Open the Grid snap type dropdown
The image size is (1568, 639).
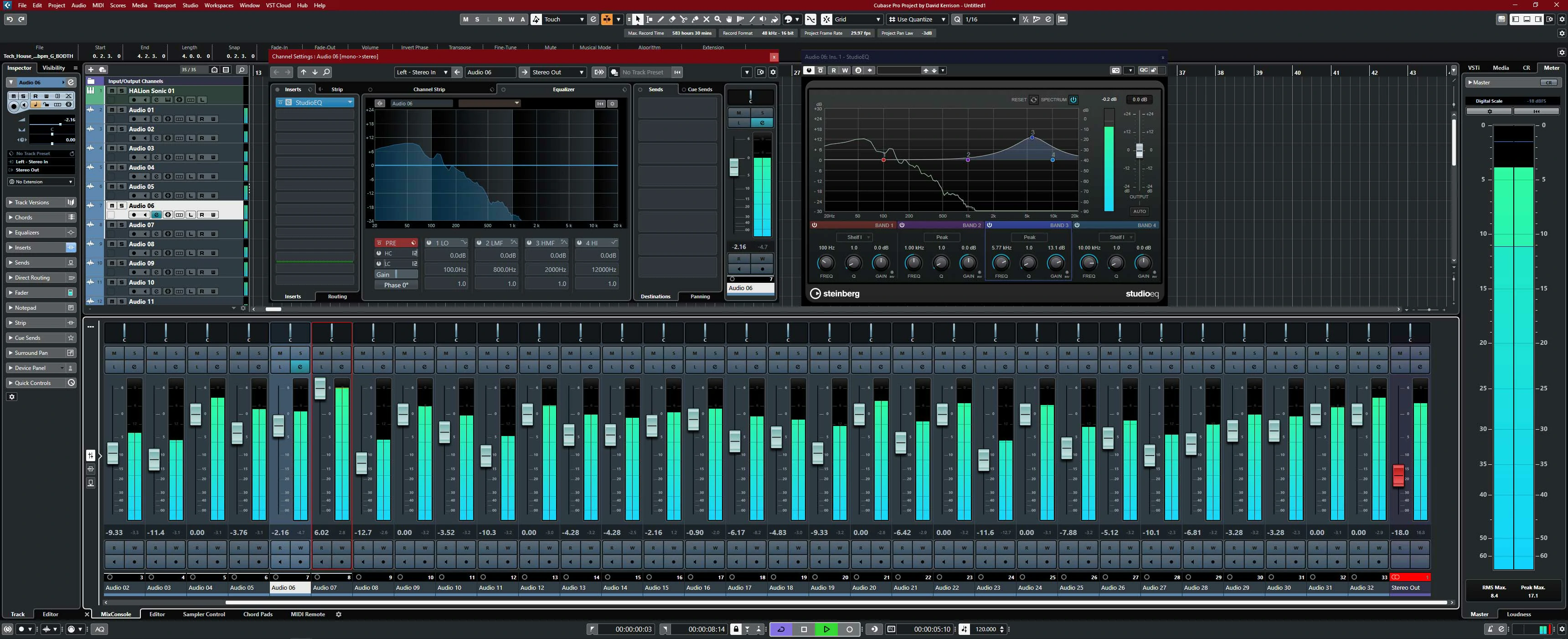(857, 20)
